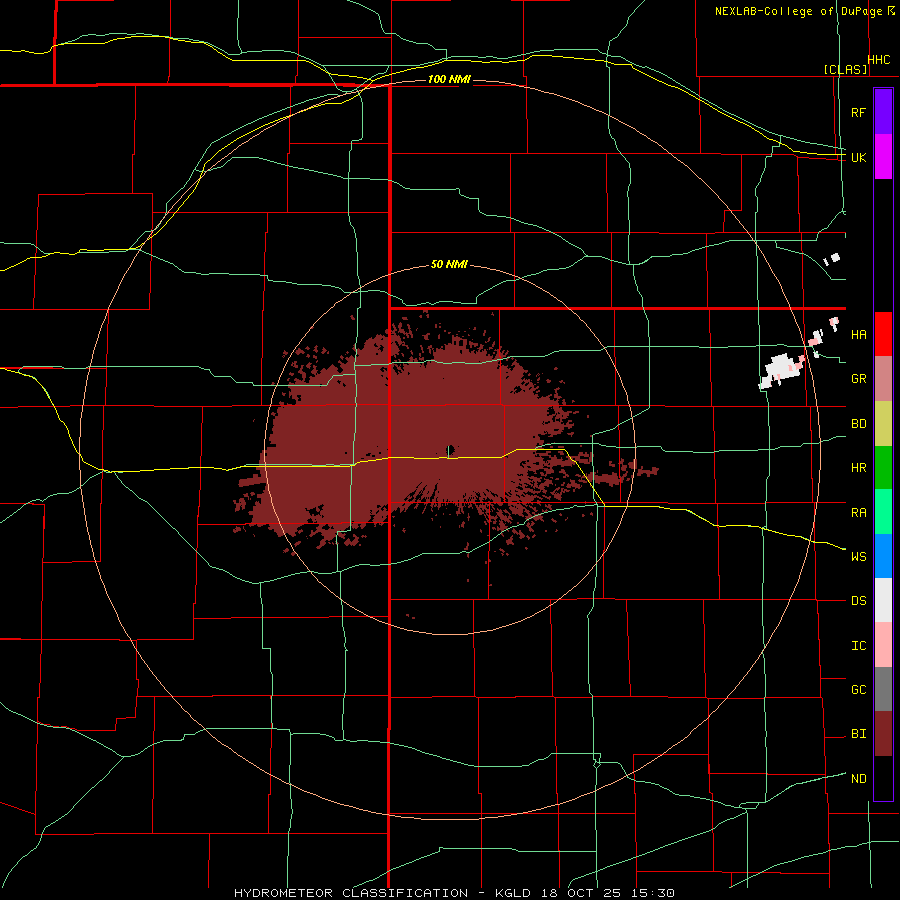This screenshot has height=900, width=900.
Task: Click the RA legend label
Action: [x=858, y=513]
